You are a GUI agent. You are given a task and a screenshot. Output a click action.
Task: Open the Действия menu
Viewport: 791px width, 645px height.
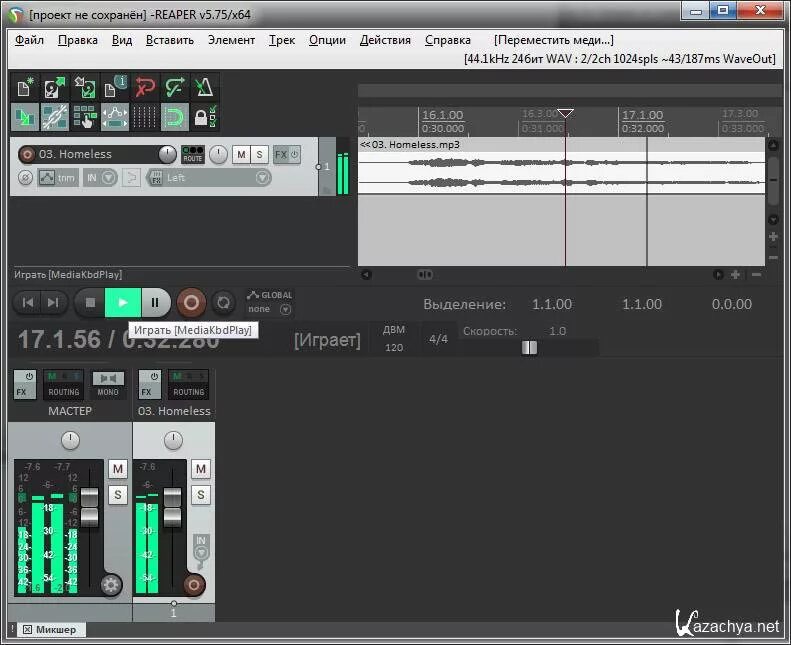(x=385, y=40)
